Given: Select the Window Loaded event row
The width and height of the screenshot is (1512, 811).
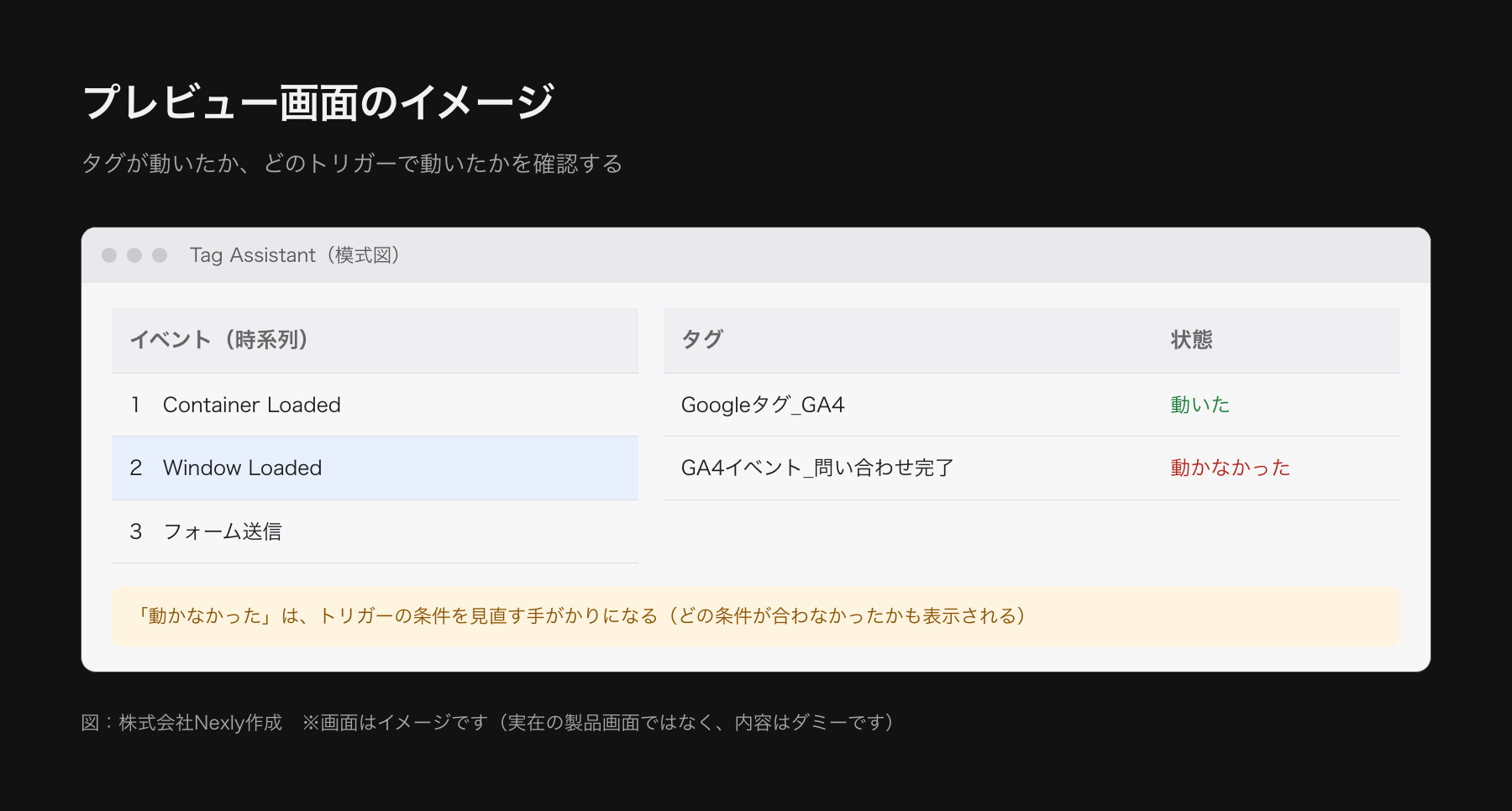Looking at the screenshot, I should tap(375, 468).
